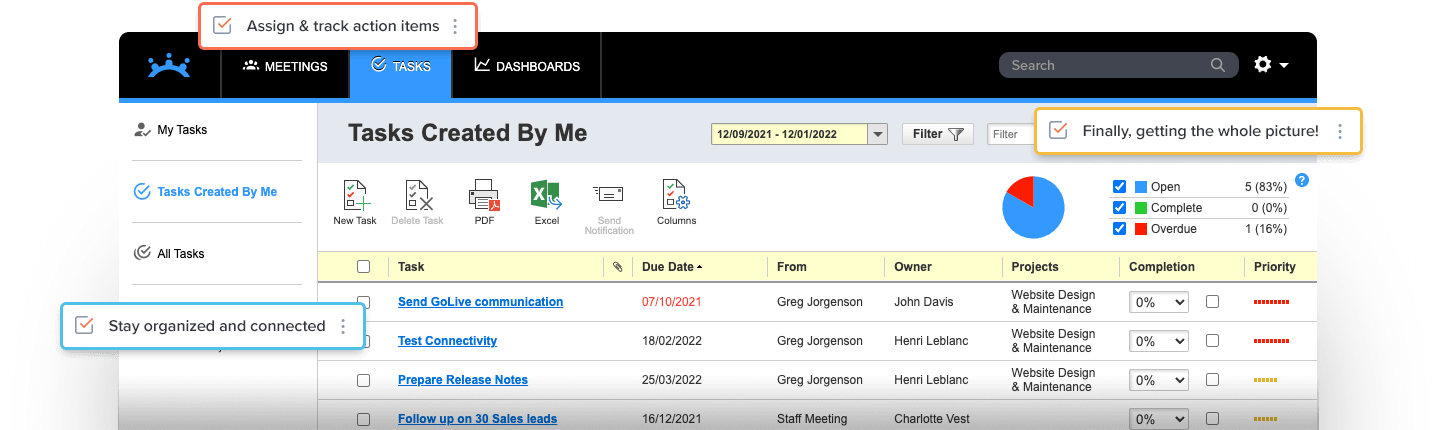Open completion dropdown for Send GoLive communication

pos(1158,302)
